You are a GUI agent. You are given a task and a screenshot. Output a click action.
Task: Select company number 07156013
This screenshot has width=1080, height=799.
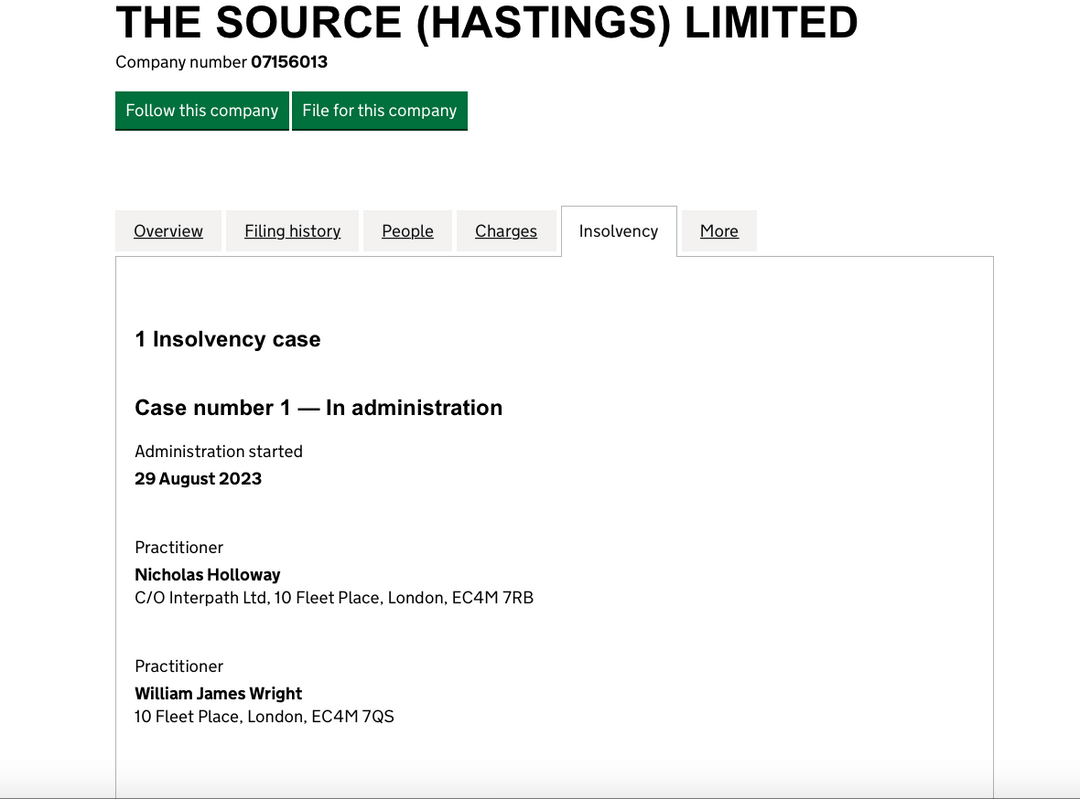click(289, 62)
